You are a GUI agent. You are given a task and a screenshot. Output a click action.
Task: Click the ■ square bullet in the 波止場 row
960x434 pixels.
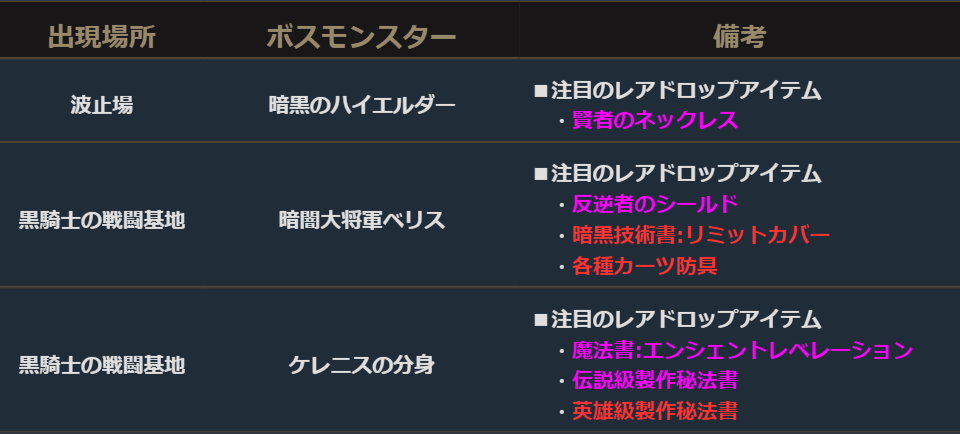pyautogui.click(x=541, y=91)
